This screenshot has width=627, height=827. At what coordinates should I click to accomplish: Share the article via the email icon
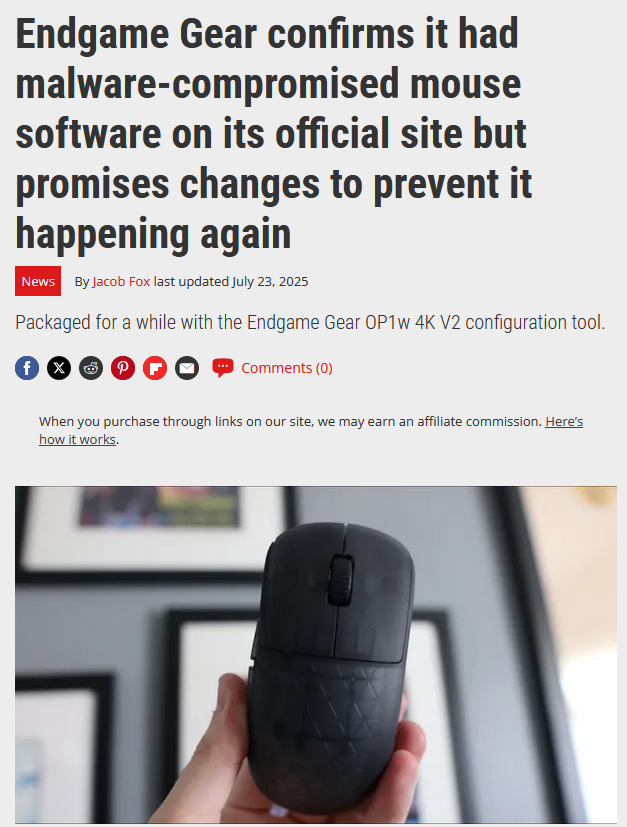(x=187, y=368)
